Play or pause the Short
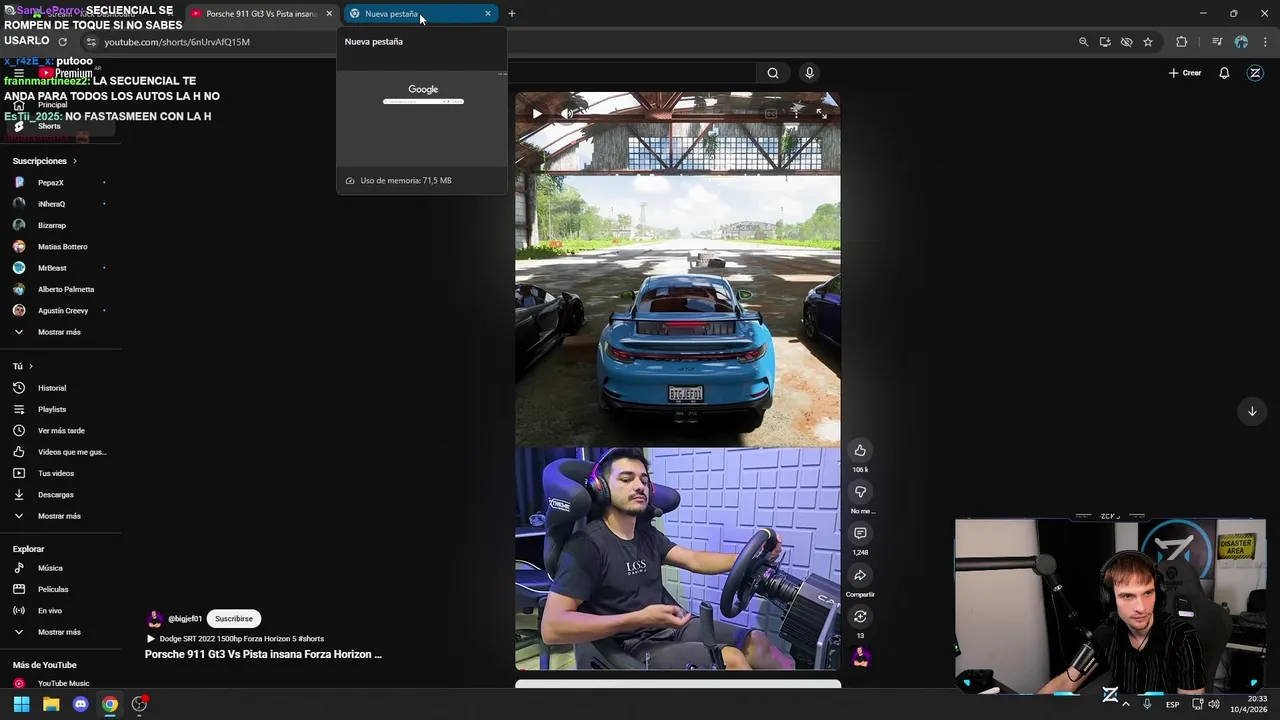1280x720 pixels. [x=537, y=114]
